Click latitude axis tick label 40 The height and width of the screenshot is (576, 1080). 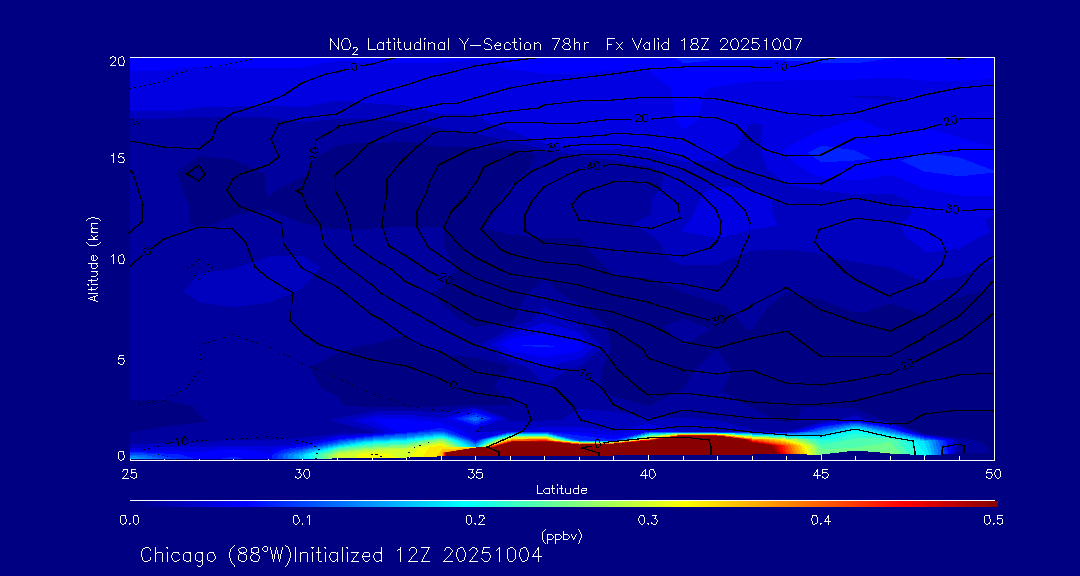pyautogui.click(x=647, y=474)
